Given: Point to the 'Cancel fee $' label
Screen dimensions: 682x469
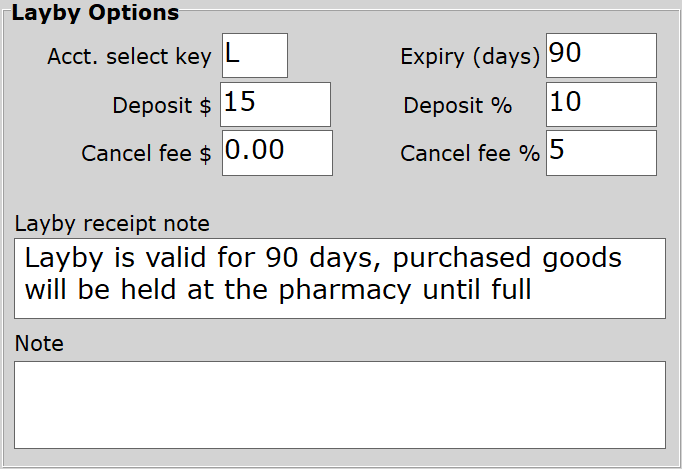Looking at the screenshot, I should coord(148,154).
